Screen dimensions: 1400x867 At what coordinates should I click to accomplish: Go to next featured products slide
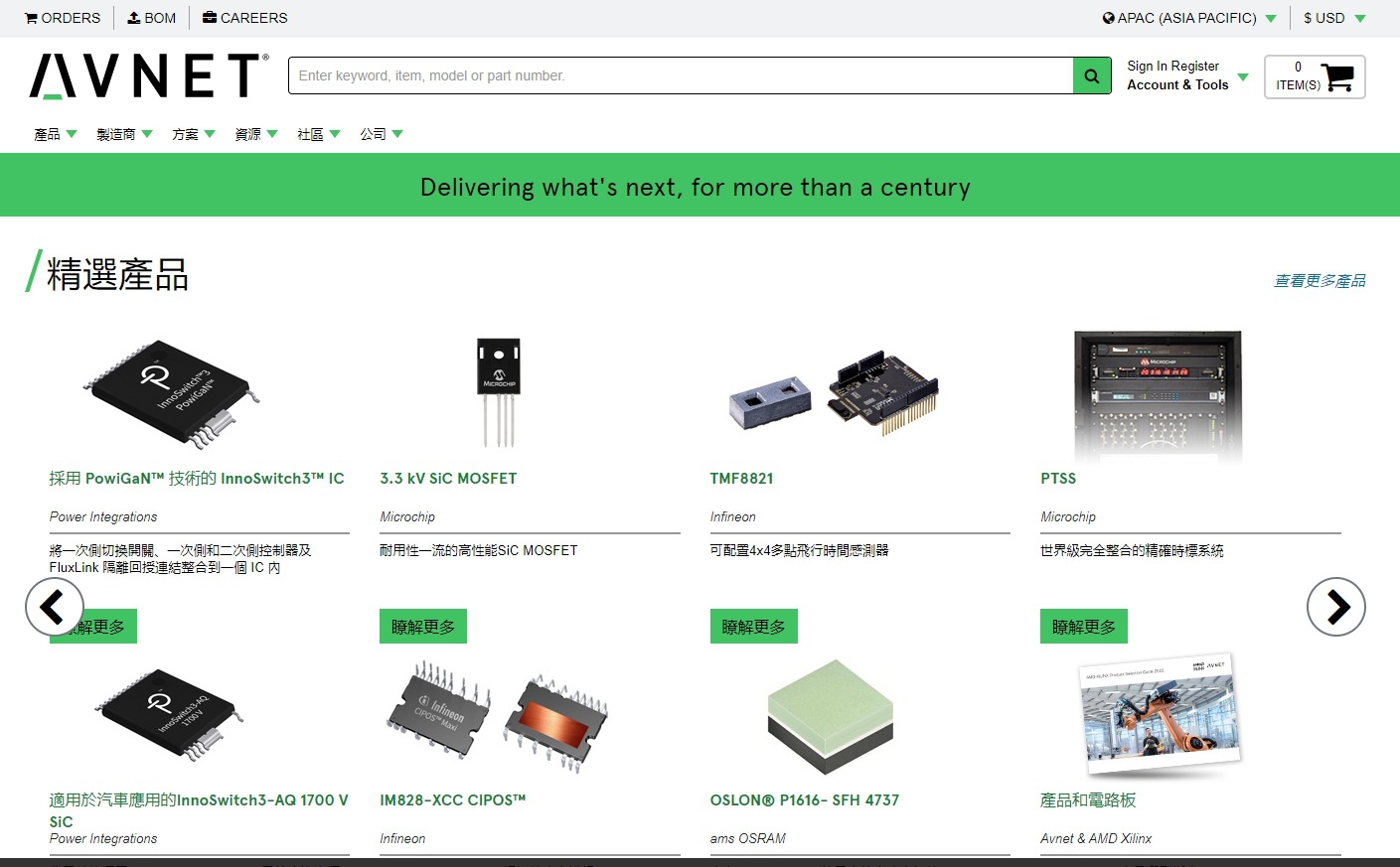(1336, 607)
